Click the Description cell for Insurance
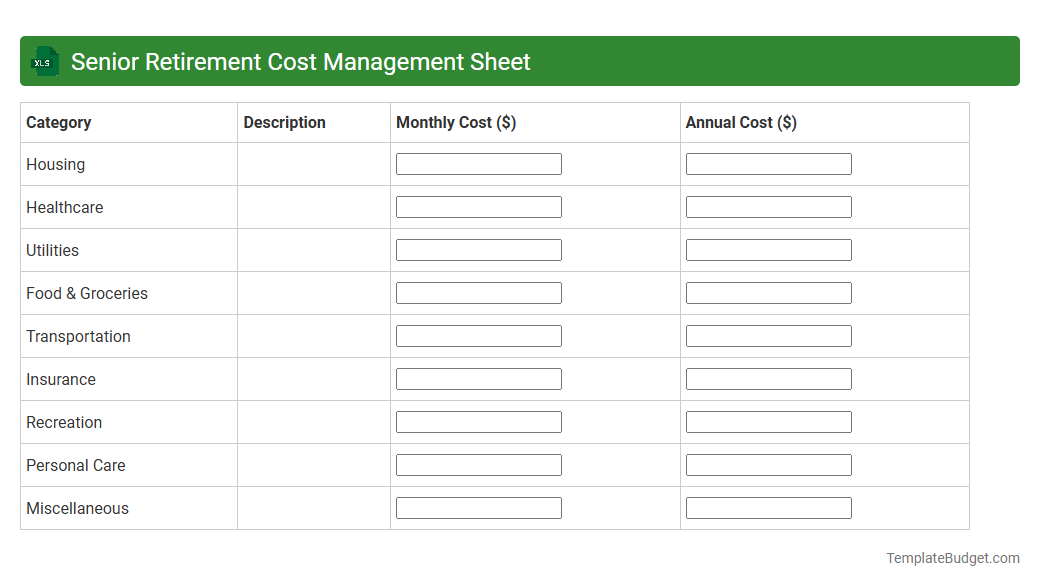 click(x=313, y=379)
